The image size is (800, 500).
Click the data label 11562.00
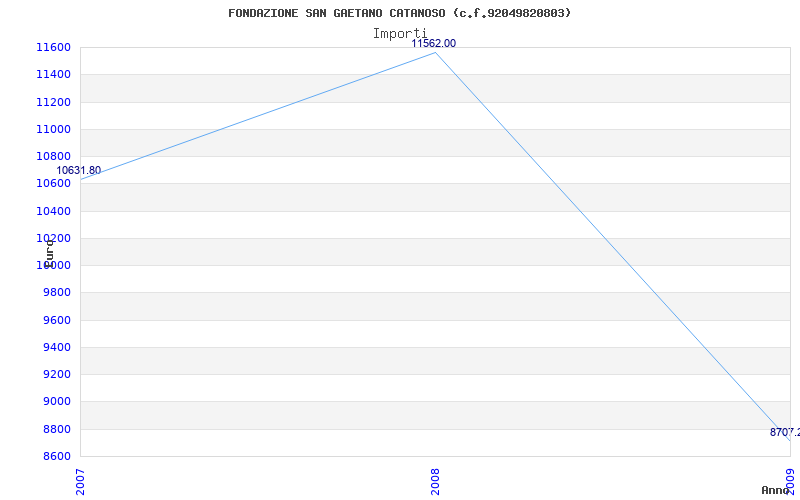point(434,44)
